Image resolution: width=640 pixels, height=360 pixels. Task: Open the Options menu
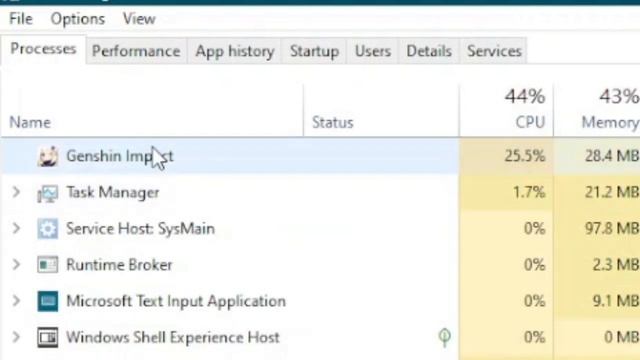click(78, 19)
